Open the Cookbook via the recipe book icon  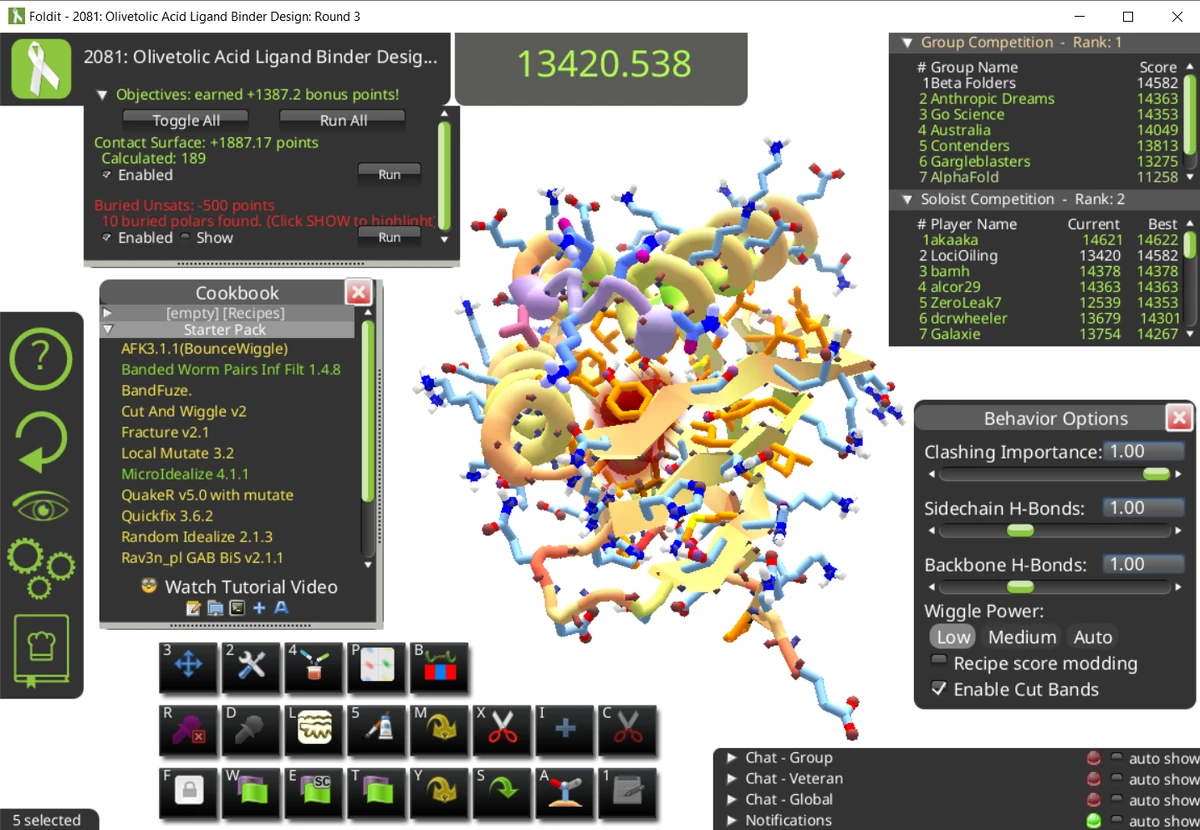pos(41,649)
